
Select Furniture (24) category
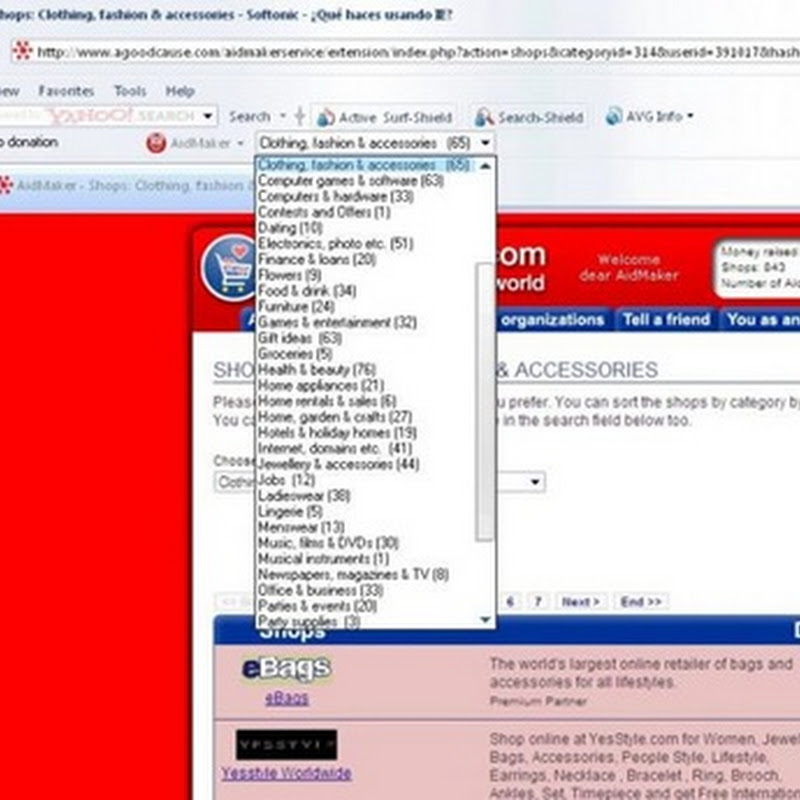(296, 307)
